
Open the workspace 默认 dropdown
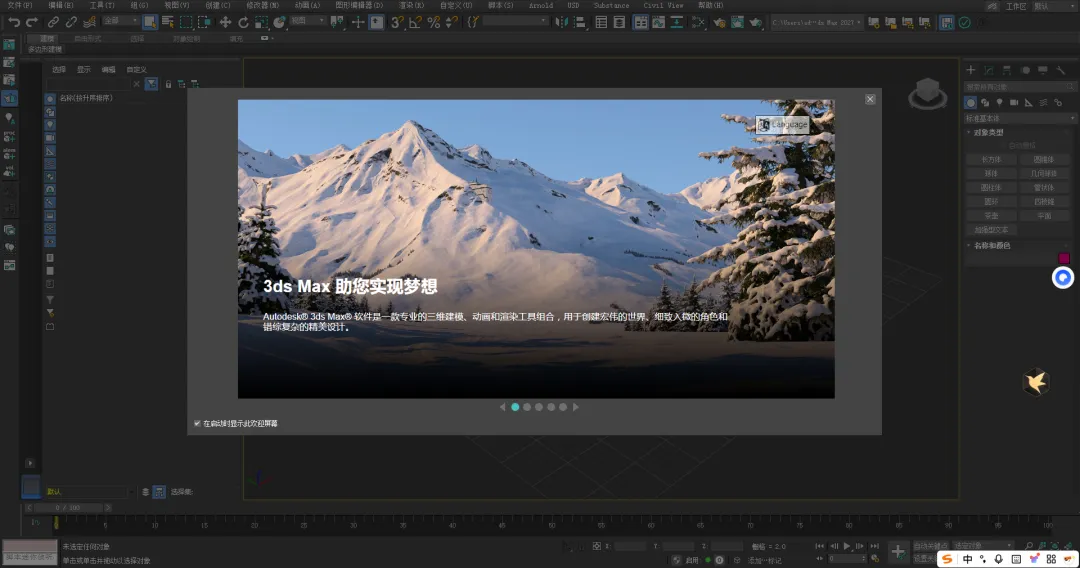[1054, 6]
